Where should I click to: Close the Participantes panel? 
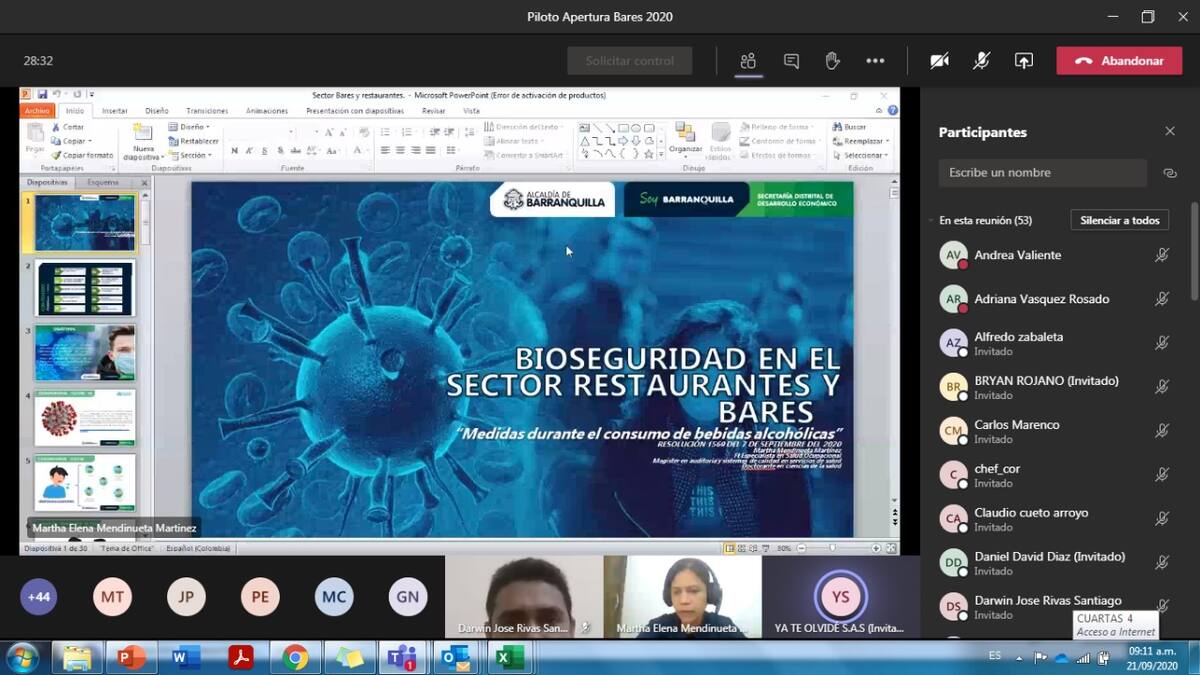pos(1169,132)
